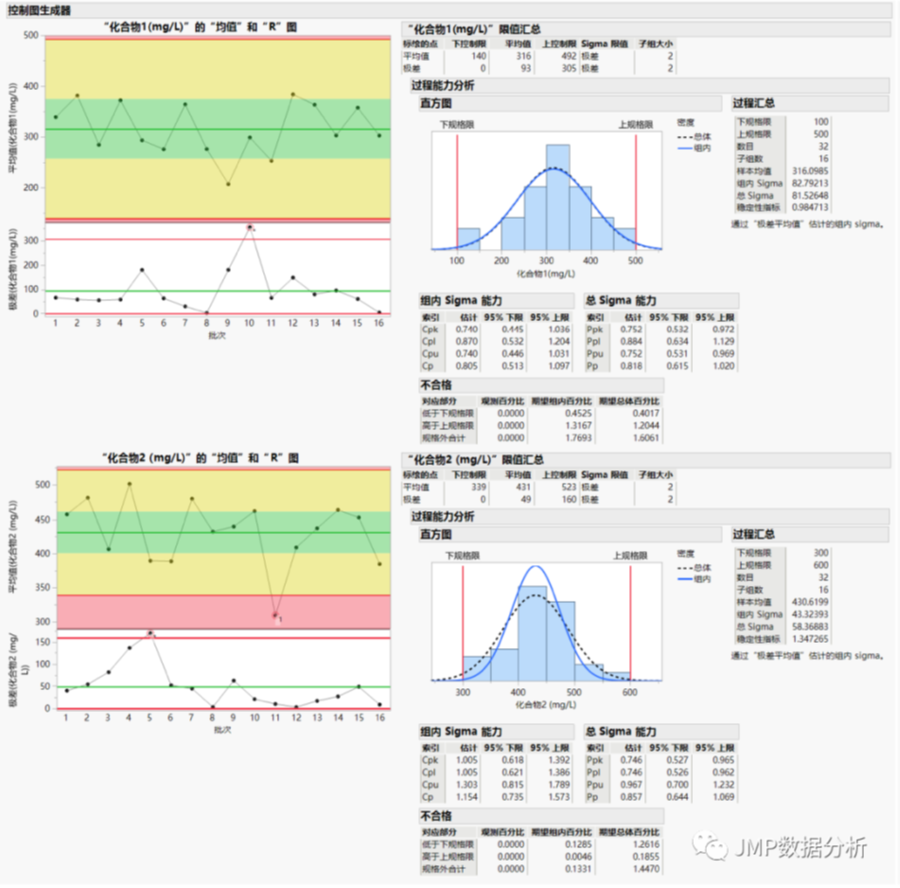The image size is (900, 888).
Task: Click 总体 dashed legend entry in first histogram
Action: coord(695,137)
